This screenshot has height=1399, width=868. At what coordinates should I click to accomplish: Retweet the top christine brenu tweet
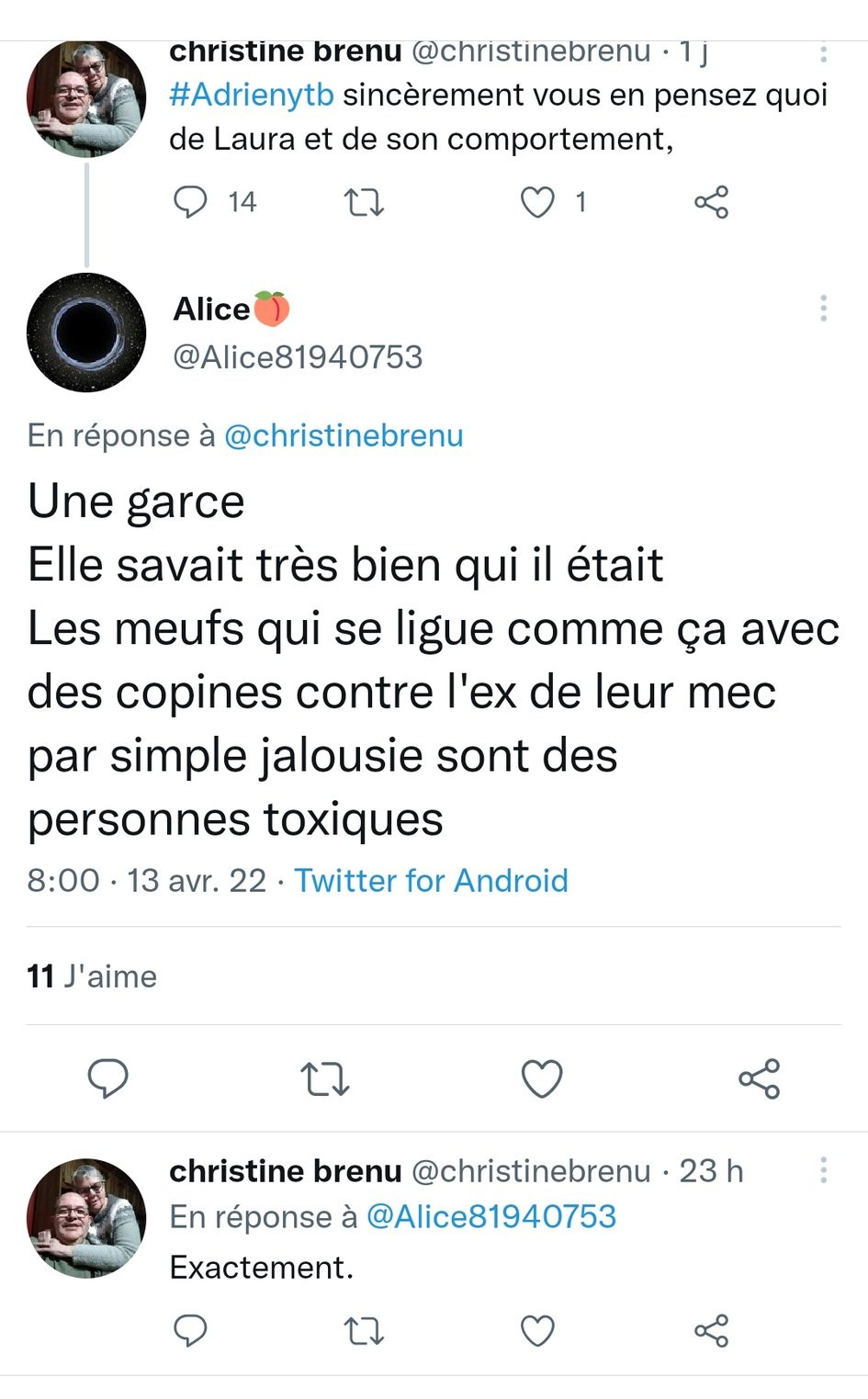pyautogui.click(x=364, y=202)
